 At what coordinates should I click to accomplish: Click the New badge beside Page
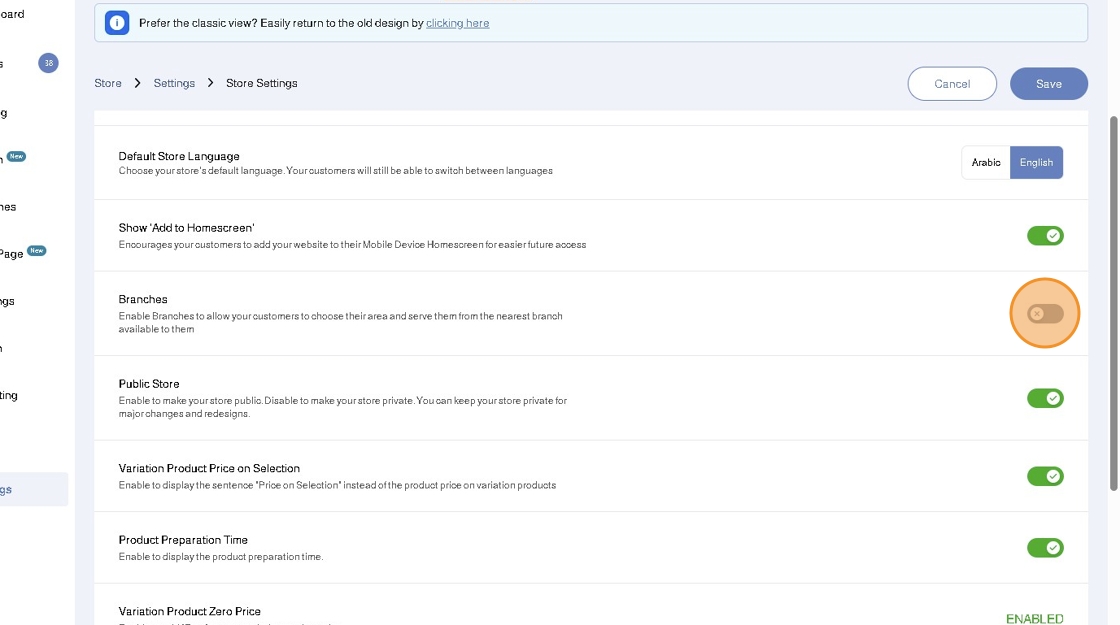pyautogui.click(x=37, y=251)
